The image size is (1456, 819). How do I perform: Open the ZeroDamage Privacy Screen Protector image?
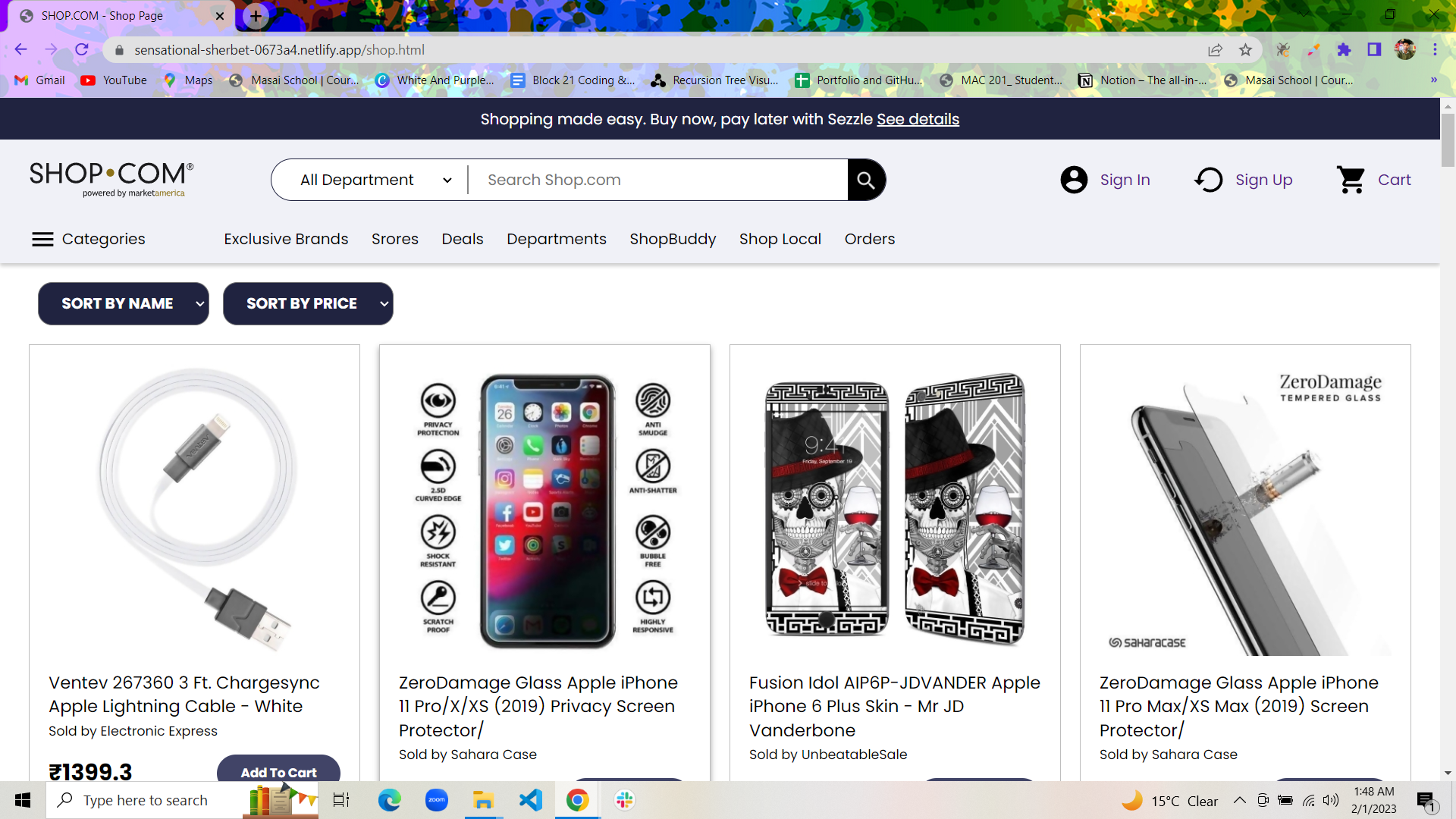click(x=544, y=508)
